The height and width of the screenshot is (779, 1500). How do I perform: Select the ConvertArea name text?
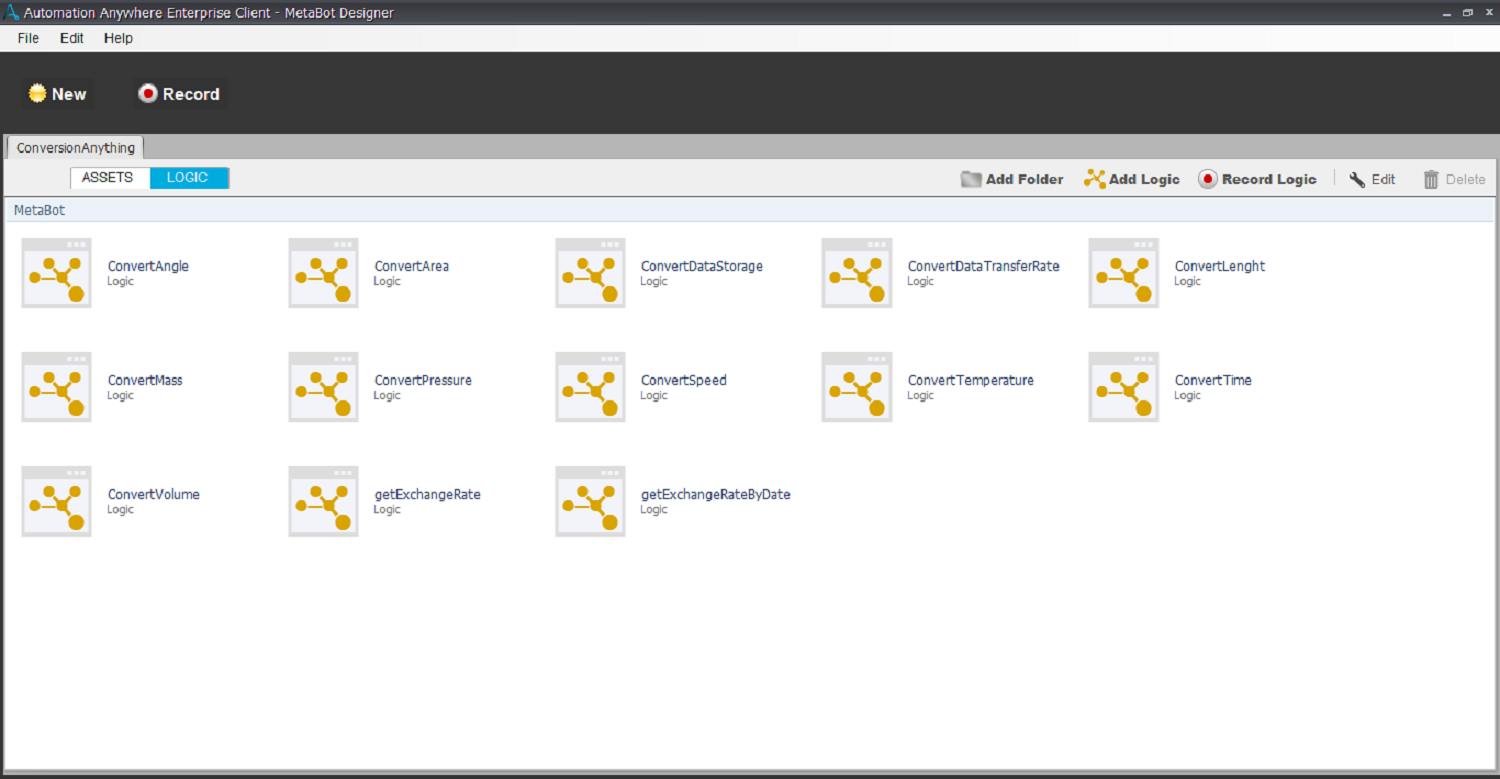coord(412,266)
